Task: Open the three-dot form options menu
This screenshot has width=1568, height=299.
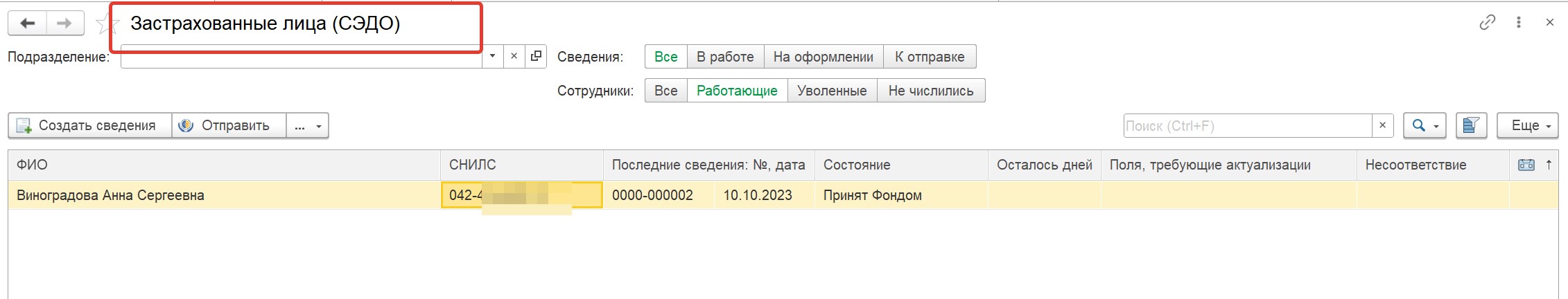Action: 1518,23
